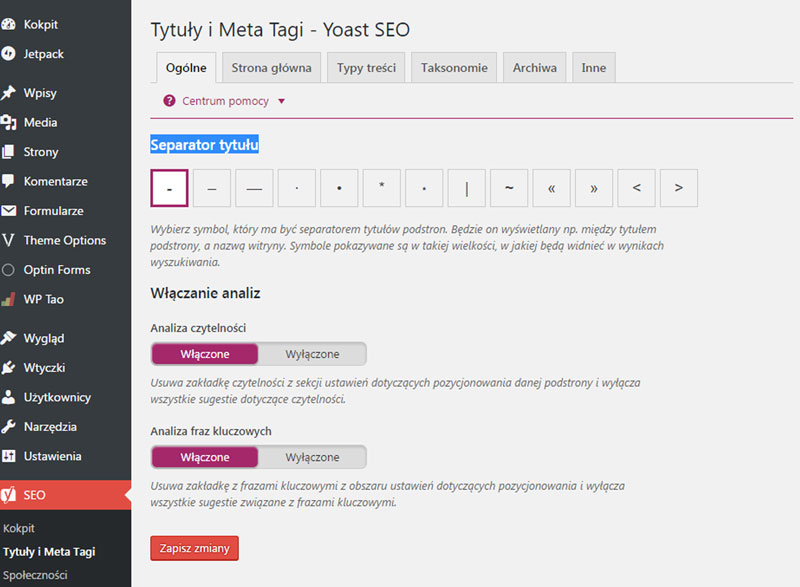Set readability analysis to Wyłączone
The height and width of the screenshot is (587, 800).
312,354
